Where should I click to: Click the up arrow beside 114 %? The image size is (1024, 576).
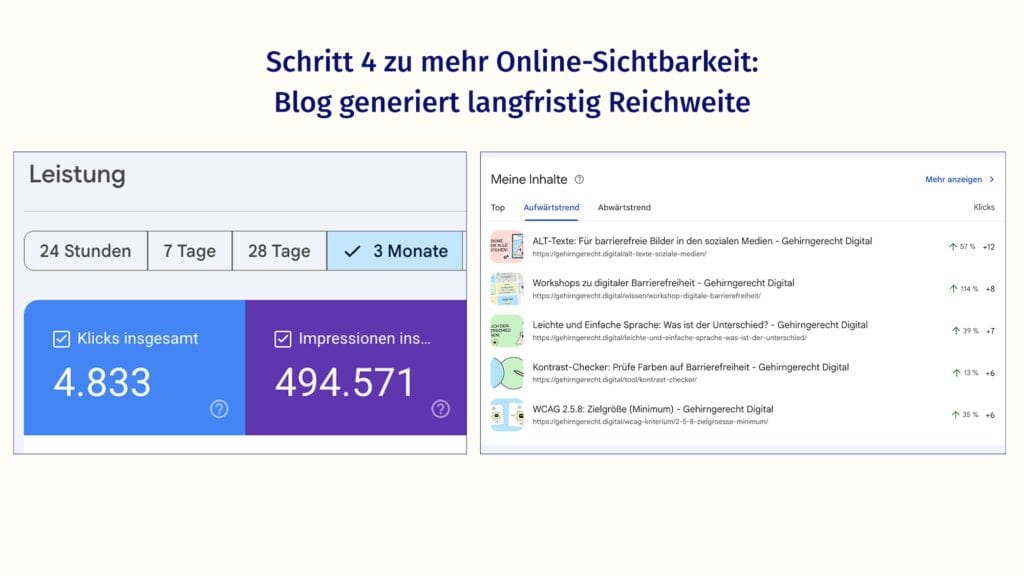click(x=953, y=289)
